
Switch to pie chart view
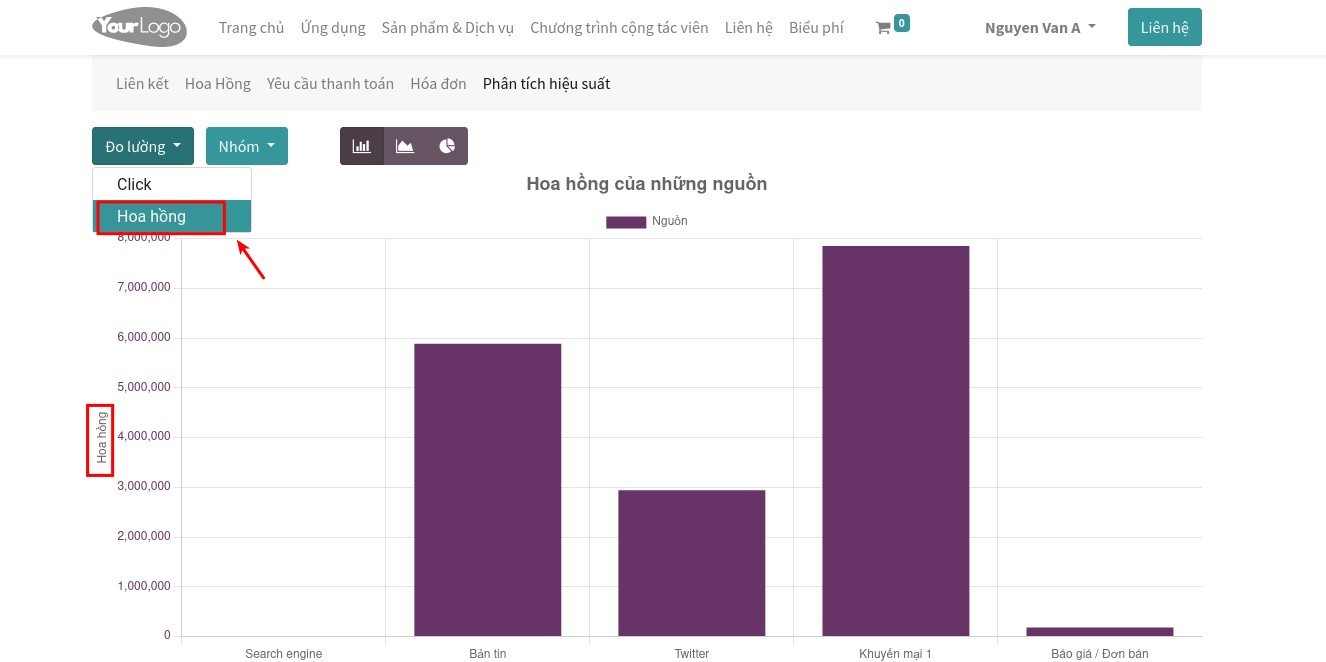click(447, 146)
